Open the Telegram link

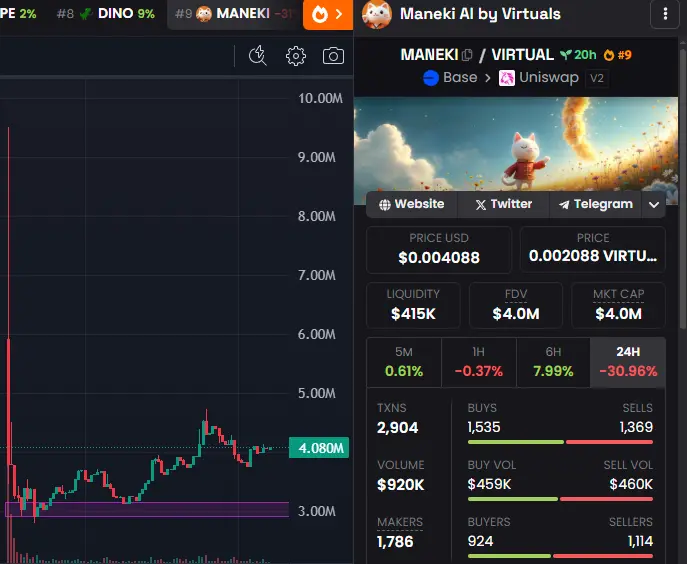[596, 204]
